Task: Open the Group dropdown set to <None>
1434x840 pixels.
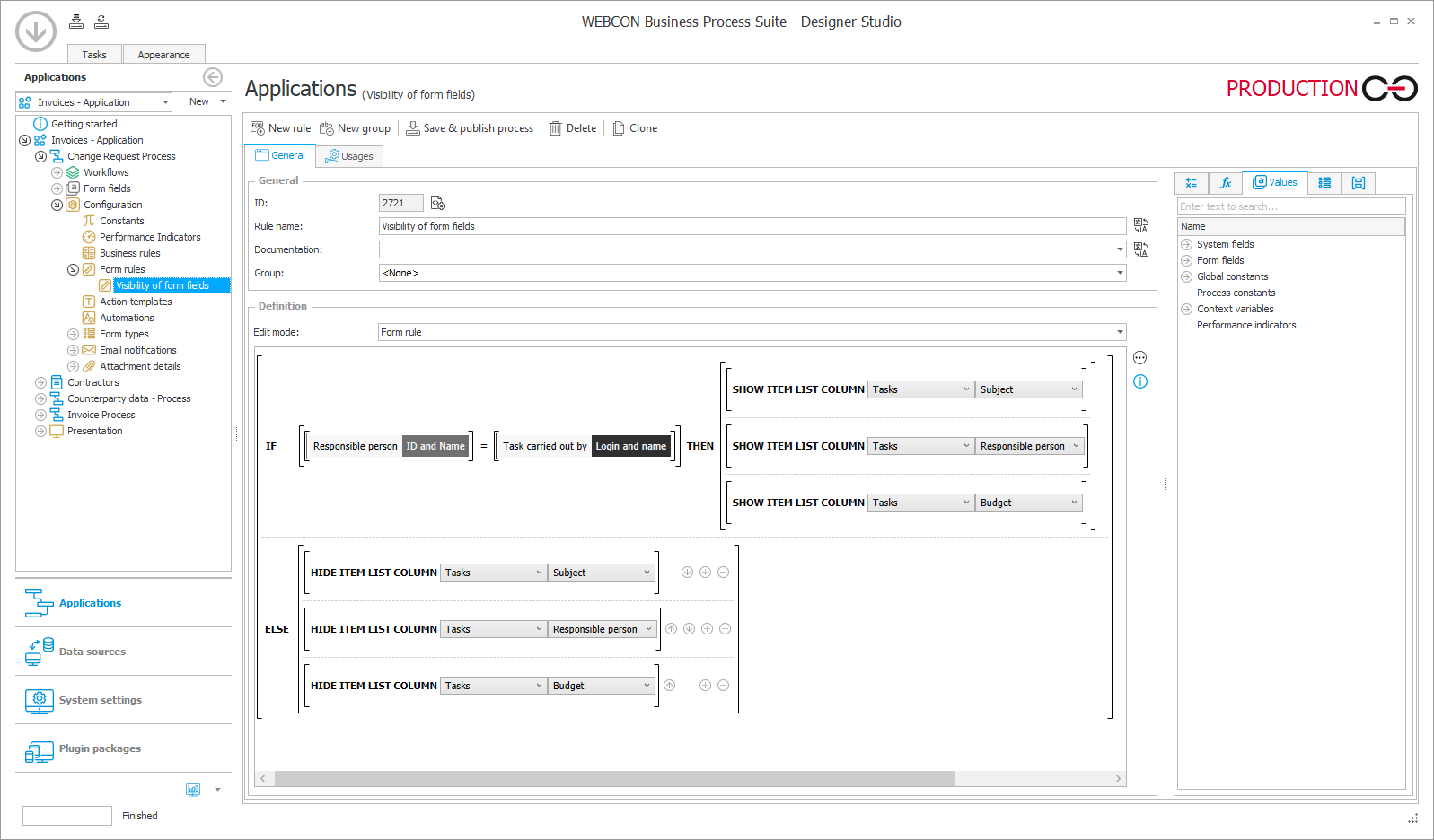Action: point(752,273)
